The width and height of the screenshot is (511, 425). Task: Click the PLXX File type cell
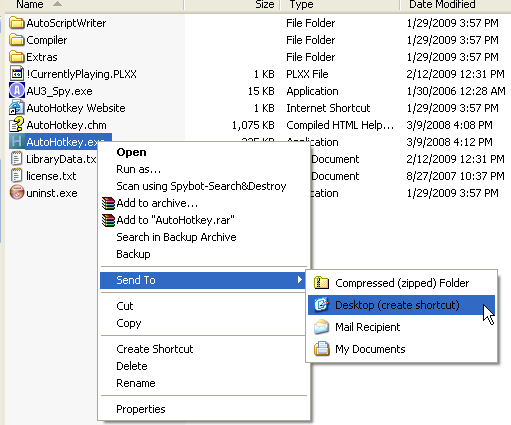pos(307,74)
